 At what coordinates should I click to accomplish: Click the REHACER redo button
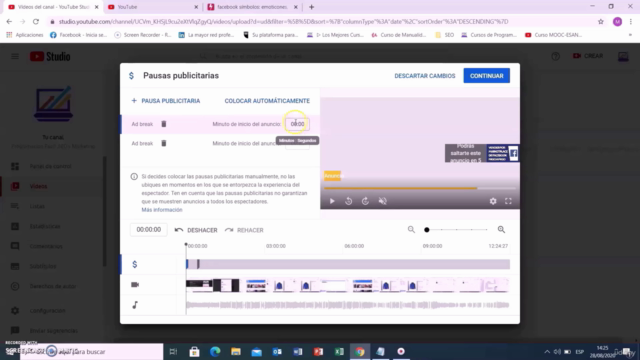pyautogui.click(x=244, y=230)
